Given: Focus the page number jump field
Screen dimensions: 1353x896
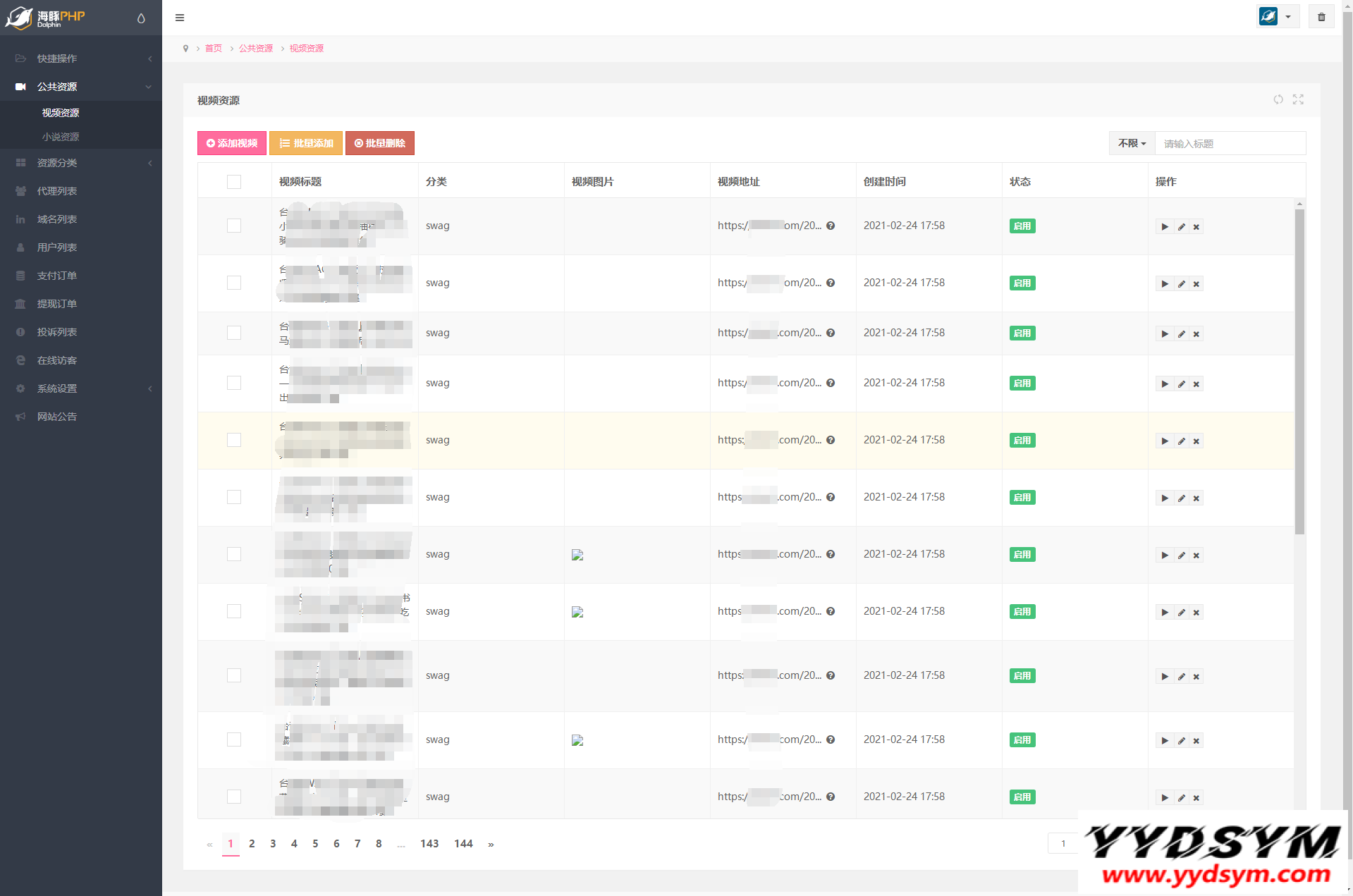Looking at the screenshot, I should (1063, 843).
